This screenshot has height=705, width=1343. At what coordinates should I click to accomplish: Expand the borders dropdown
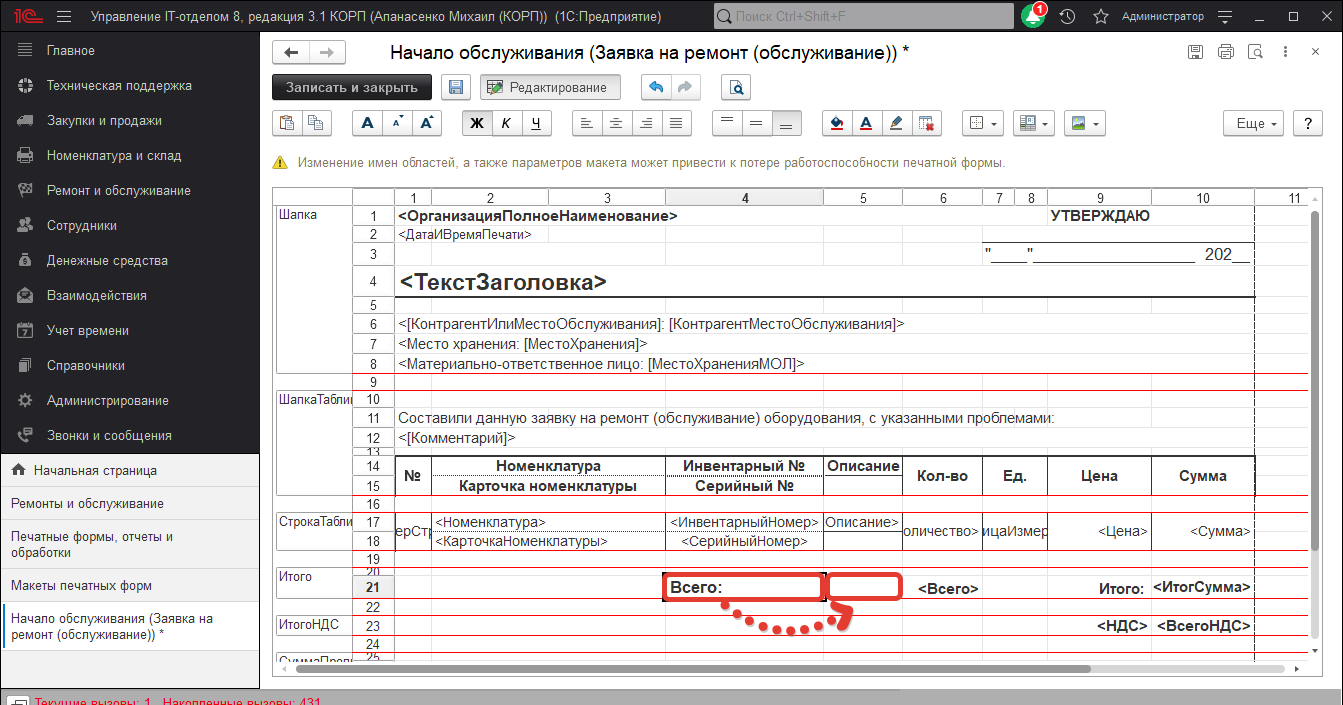(x=983, y=123)
